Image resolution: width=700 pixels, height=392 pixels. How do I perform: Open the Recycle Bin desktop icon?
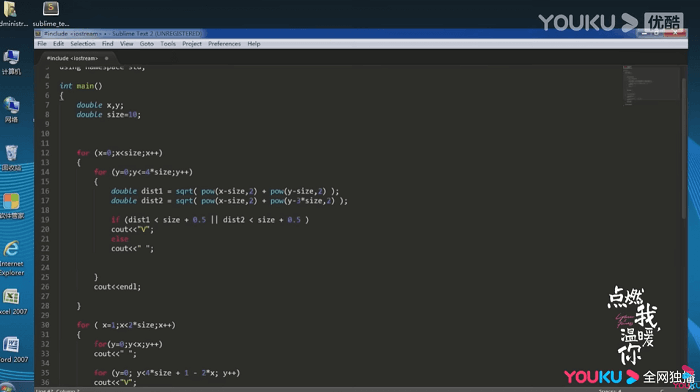[x=11, y=158]
